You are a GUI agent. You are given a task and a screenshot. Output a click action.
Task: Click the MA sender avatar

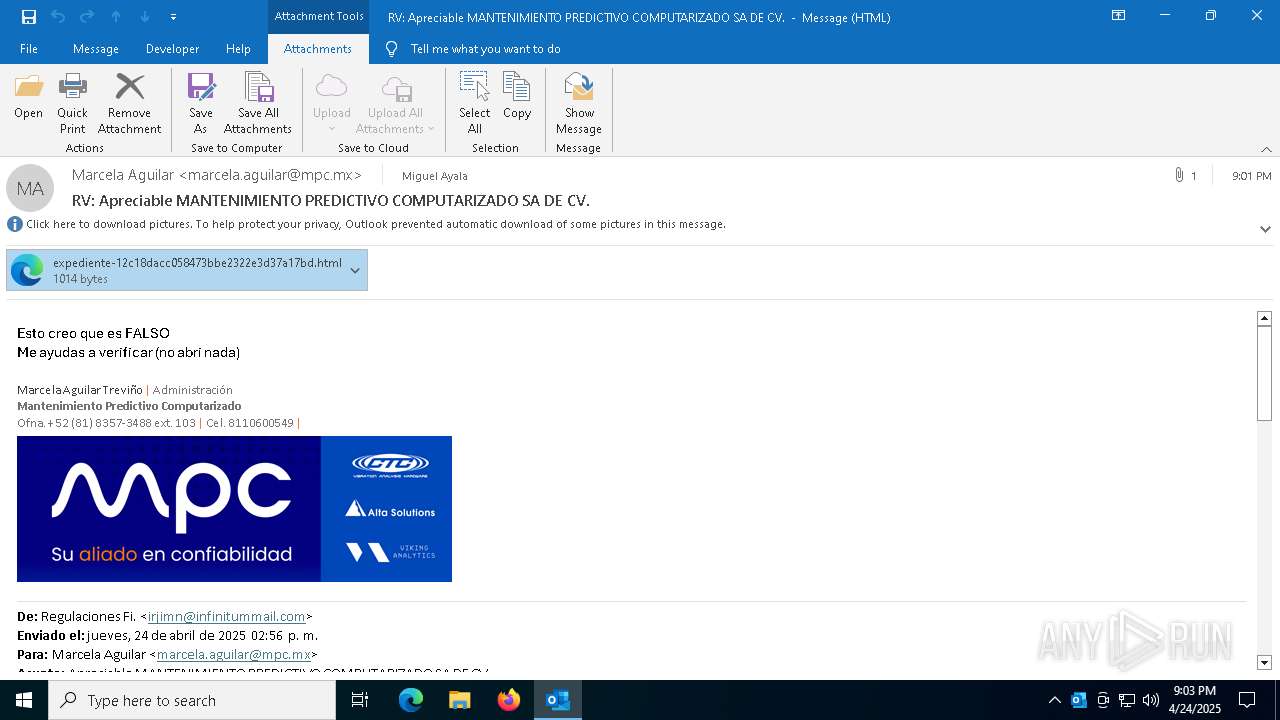coord(30,188)
